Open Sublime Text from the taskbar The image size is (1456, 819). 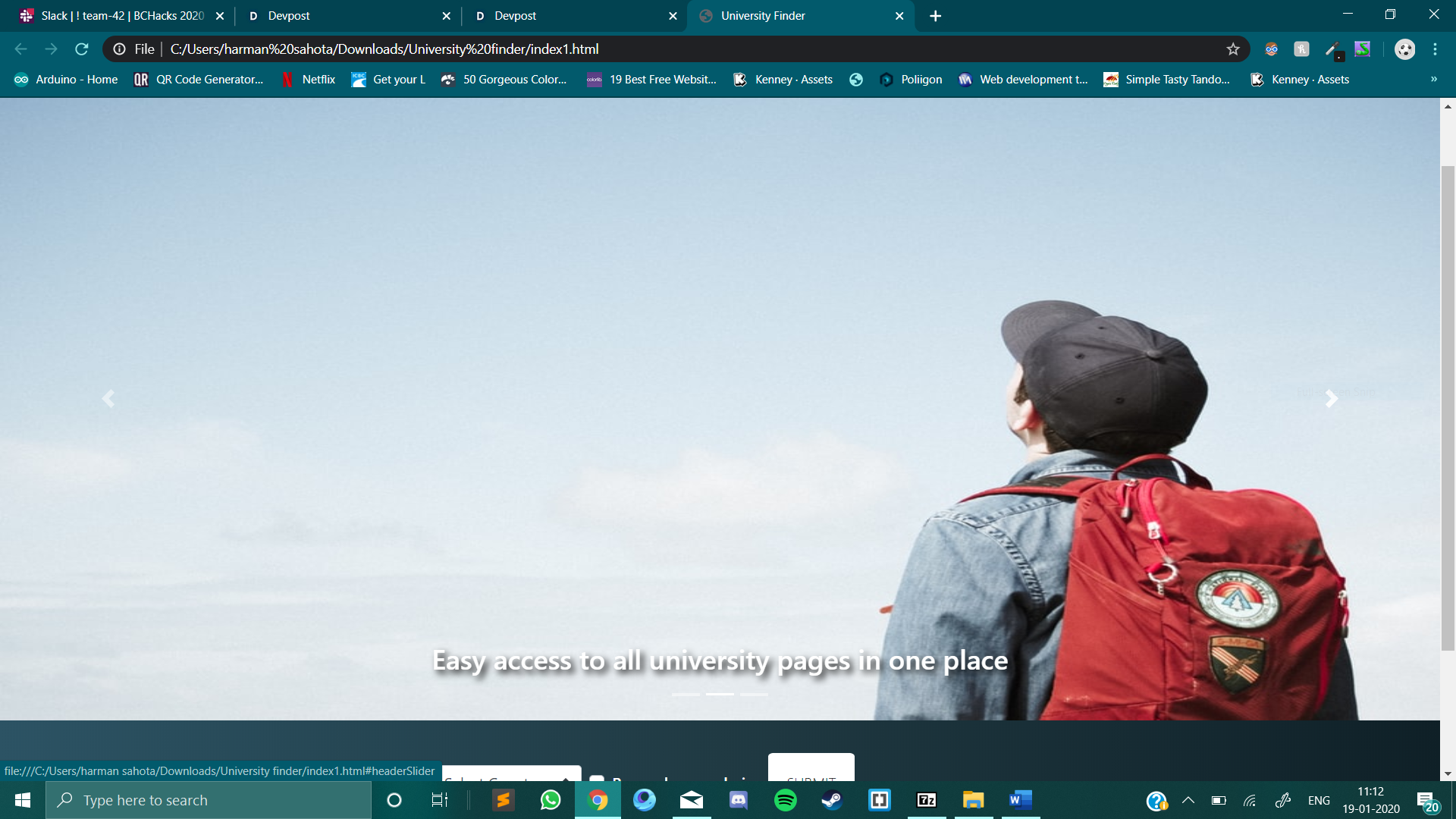(503, 800)
